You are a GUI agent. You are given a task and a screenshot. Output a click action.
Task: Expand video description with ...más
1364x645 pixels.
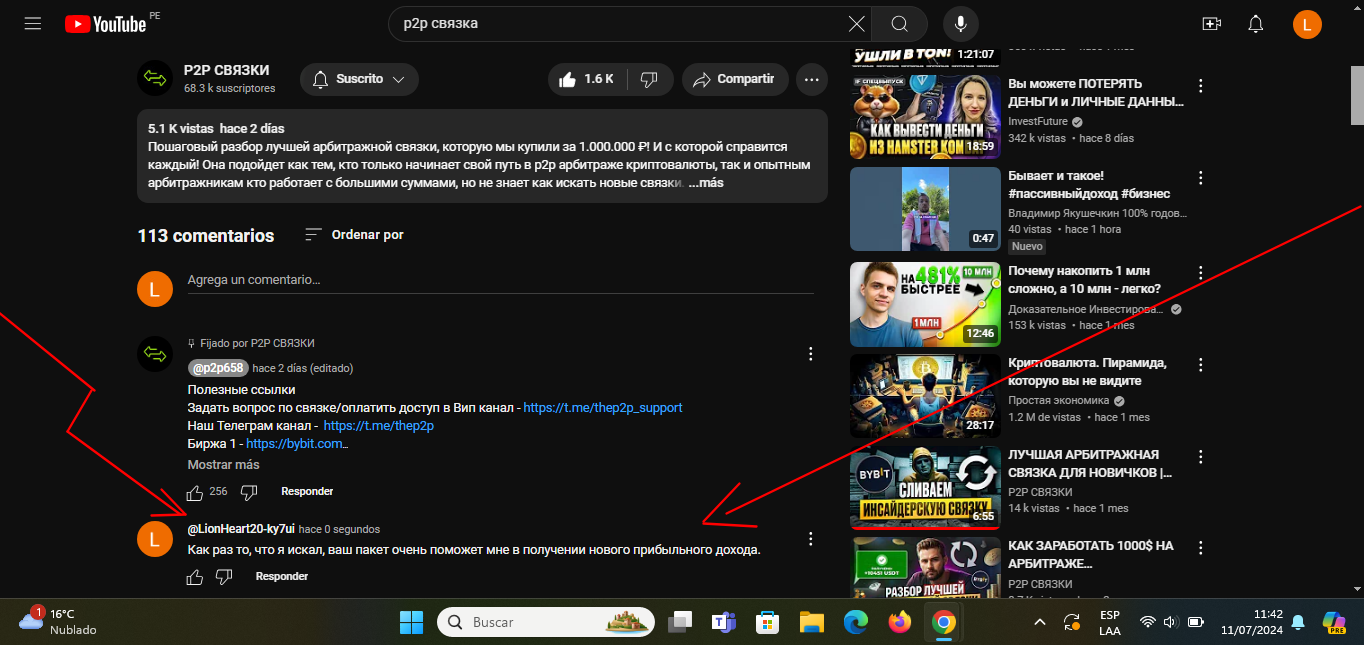(x=706, y=183)
